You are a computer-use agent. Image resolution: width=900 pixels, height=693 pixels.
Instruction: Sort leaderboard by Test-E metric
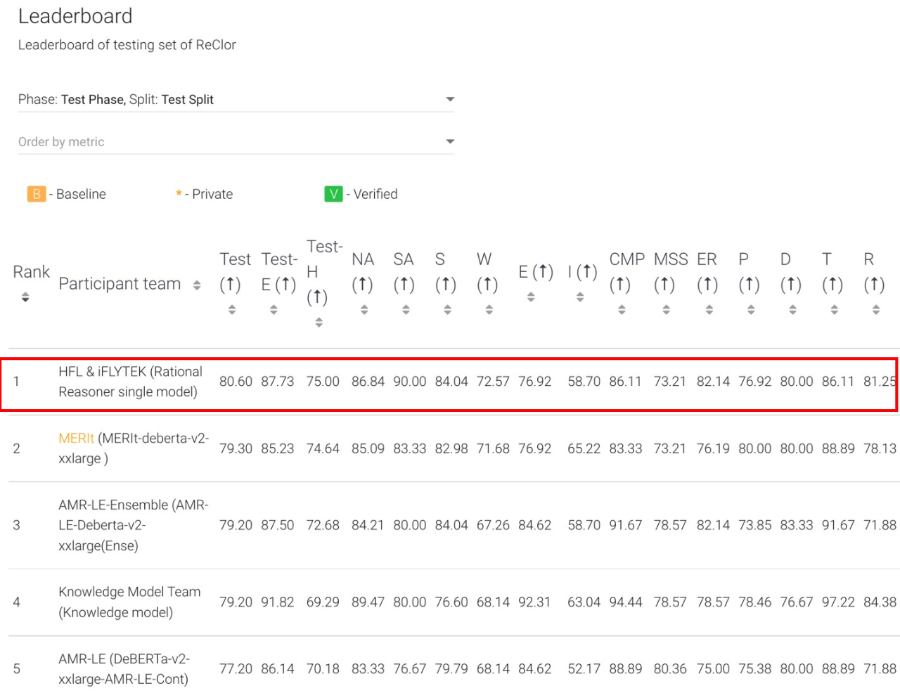click(x=274, y=309)
